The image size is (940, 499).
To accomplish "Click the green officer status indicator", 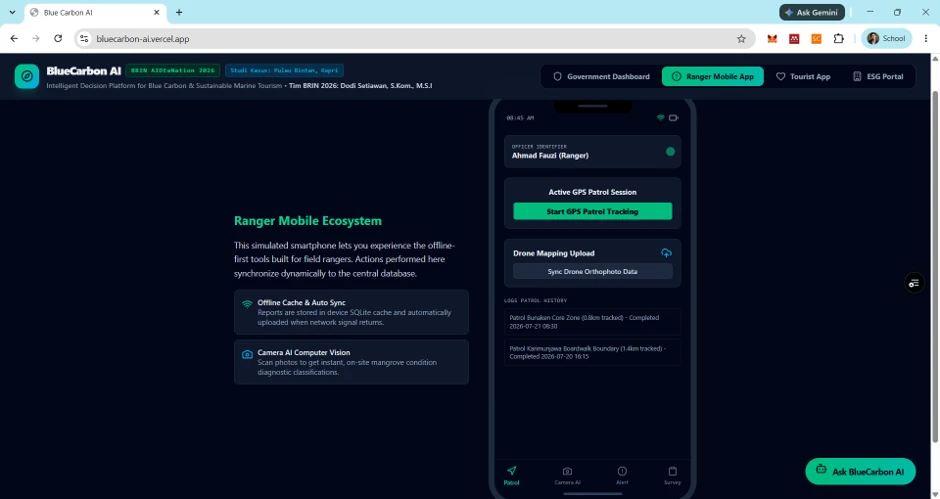I will click(x=670, y=152).
